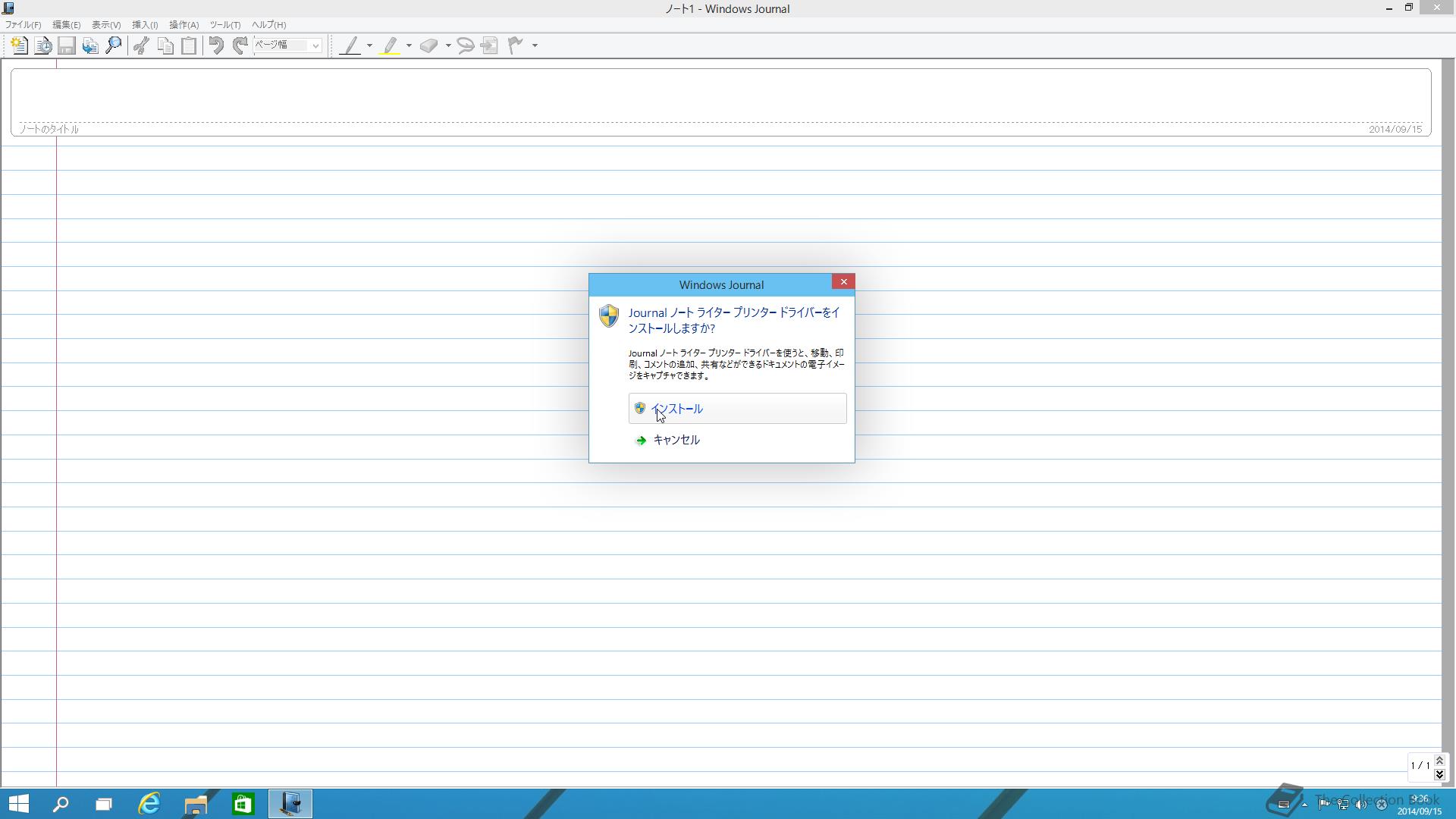Open Internet Explorer from taskbar

coord(150,804)
